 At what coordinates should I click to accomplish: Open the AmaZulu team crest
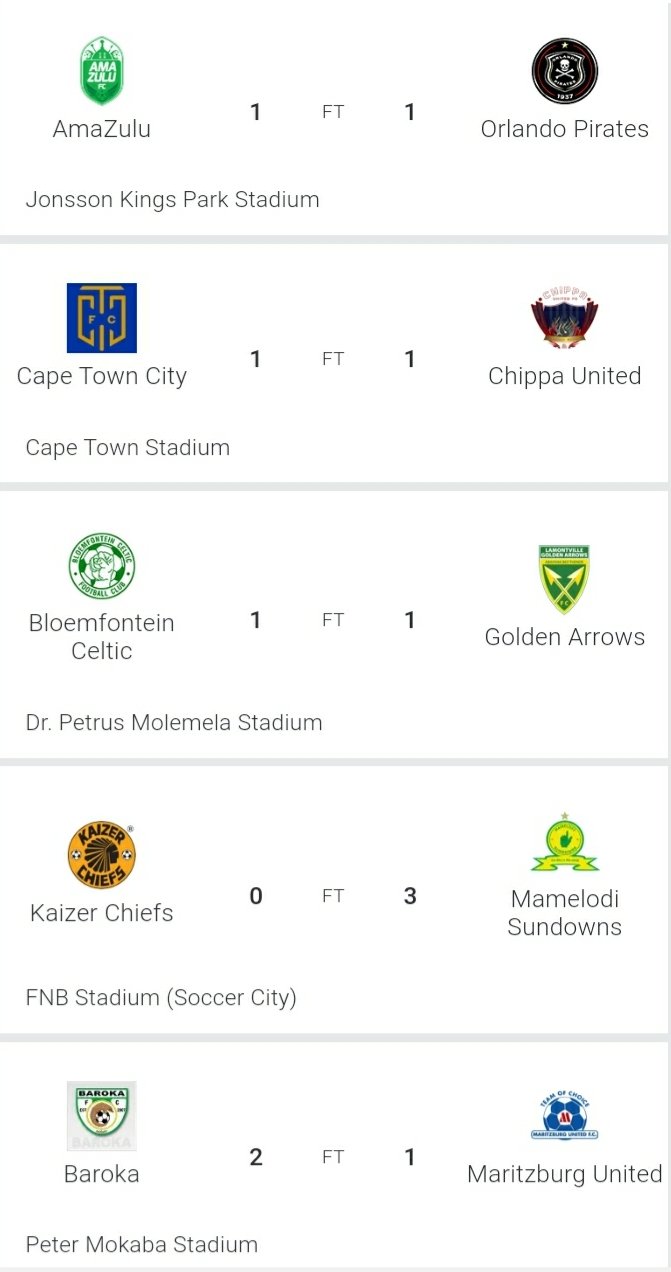[x=101, y=71]
